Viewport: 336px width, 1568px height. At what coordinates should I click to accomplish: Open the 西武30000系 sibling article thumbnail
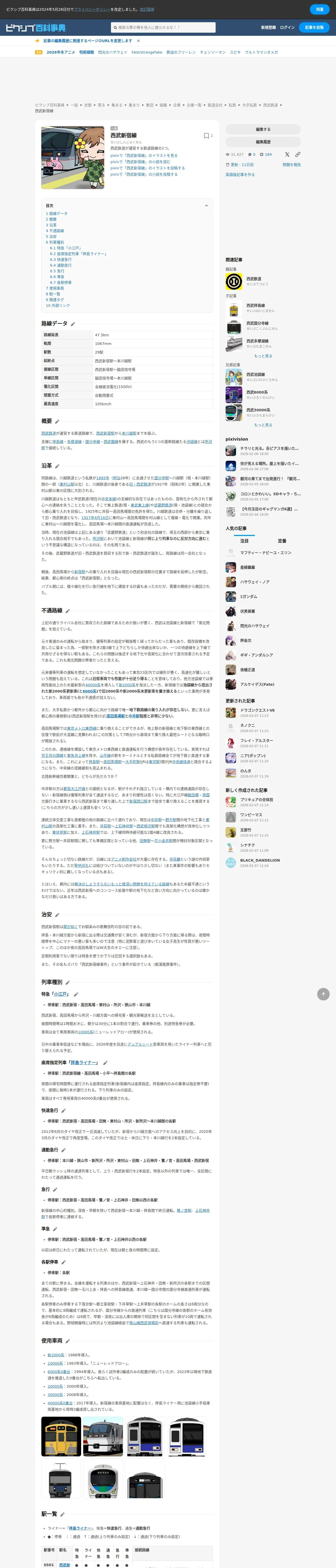234,413
